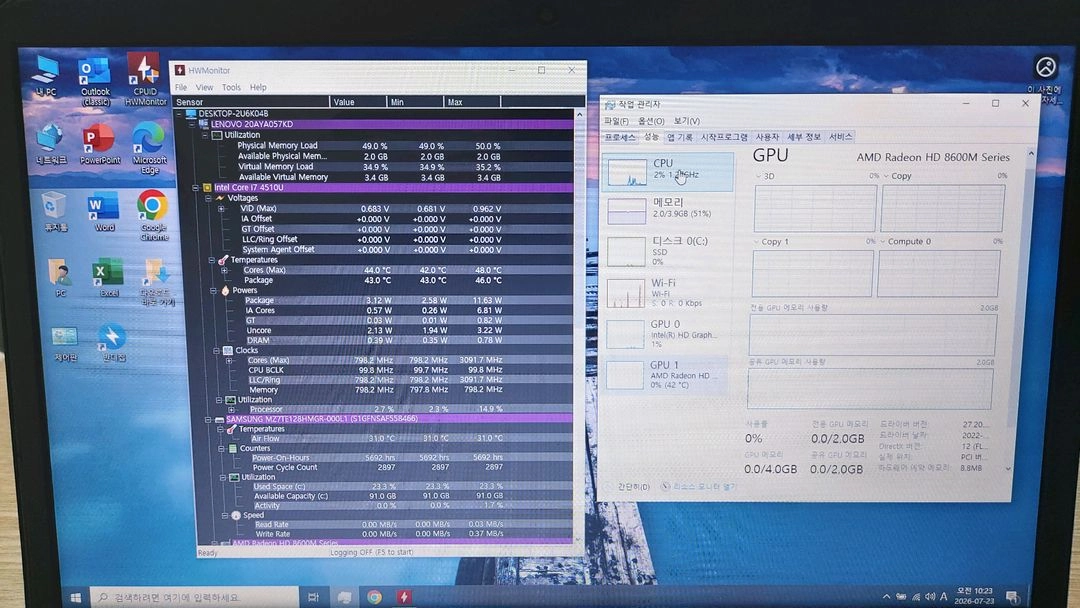The image size is (1080, 608).
Task: Collapse the Intel Core i7 4510U node
Action: click(196, 187)
